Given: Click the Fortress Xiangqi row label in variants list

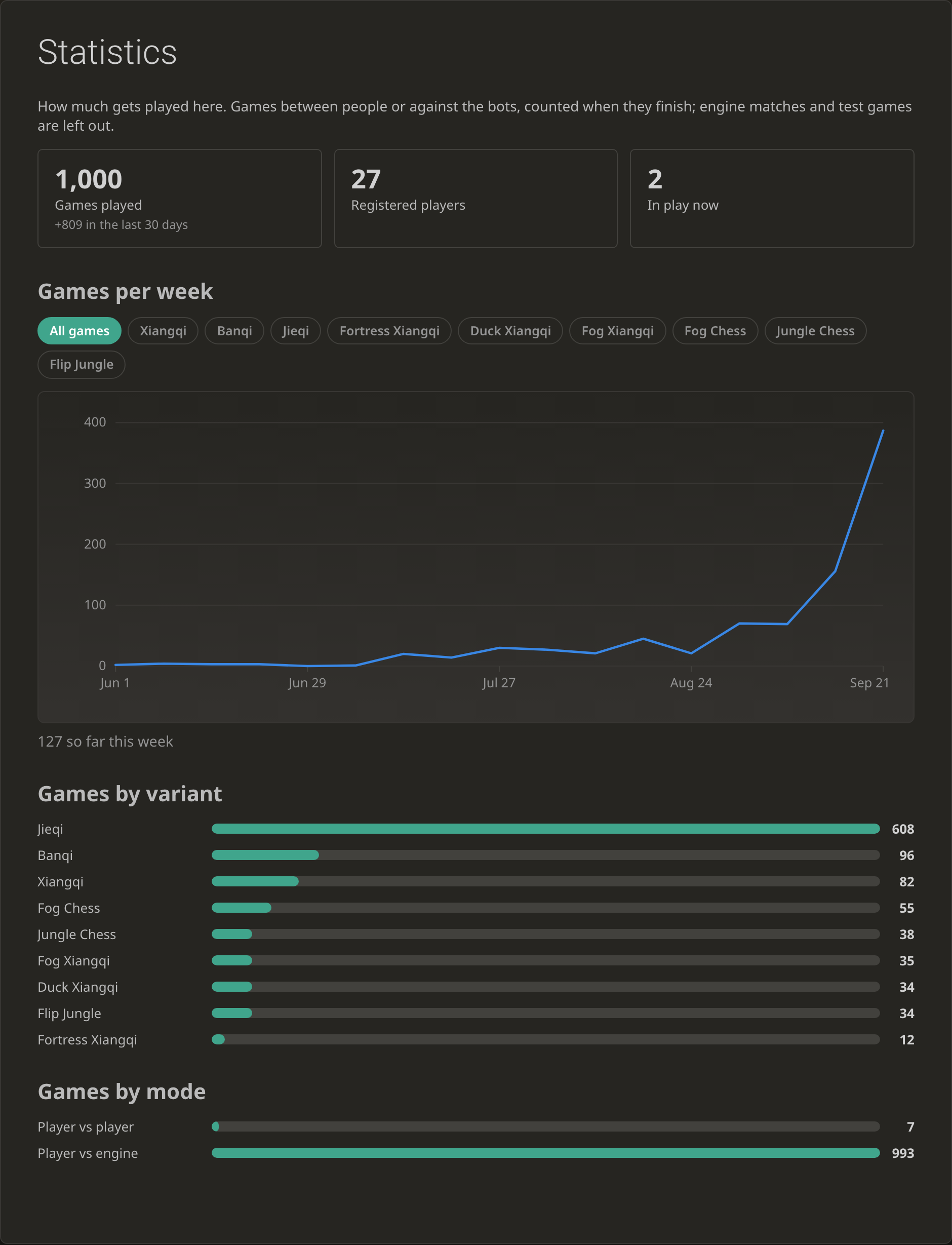Looking at the screenshot, I should tap(87, 1040).
